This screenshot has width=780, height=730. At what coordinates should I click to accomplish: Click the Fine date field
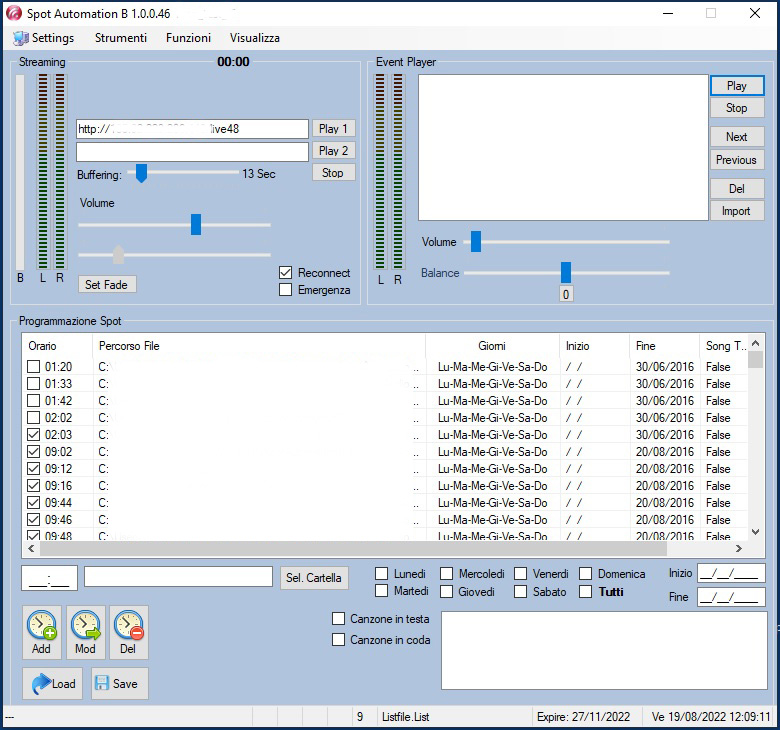731,597
